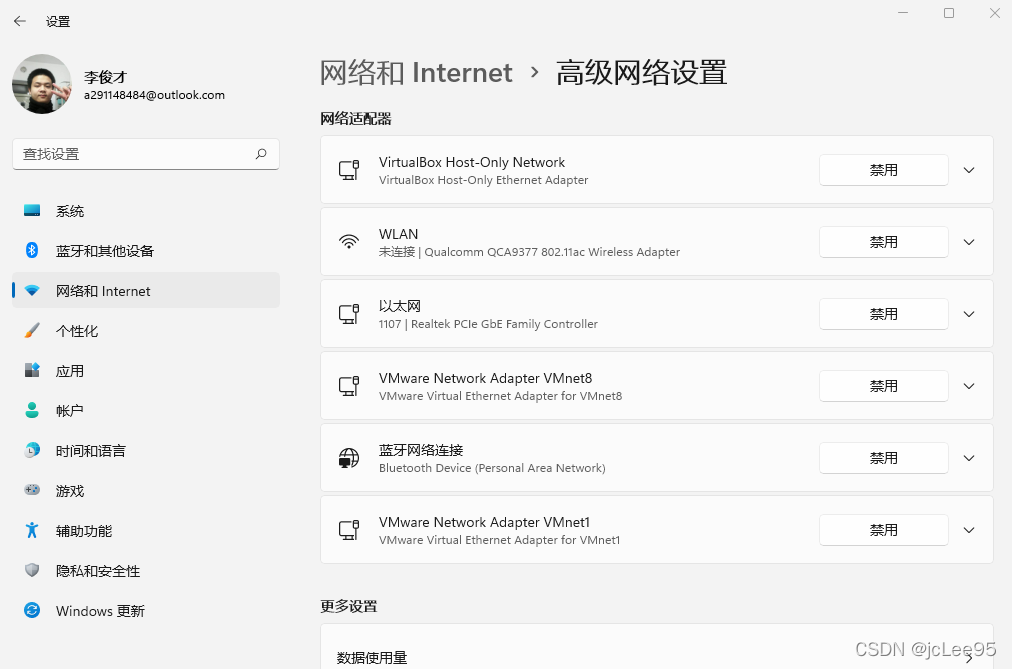Open 时间和语言 settings
The height and width of the screenshot is (669, 1012).
pos(146,451)
